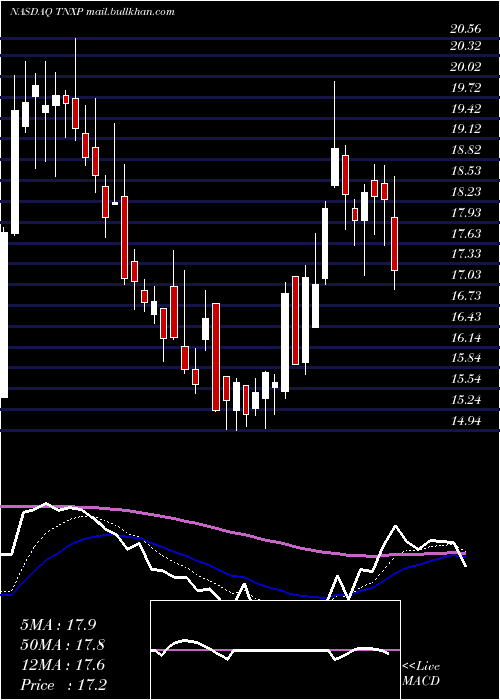Click the 17.93 price level label
The image size is (500, 700).
(x=466, y=212)
